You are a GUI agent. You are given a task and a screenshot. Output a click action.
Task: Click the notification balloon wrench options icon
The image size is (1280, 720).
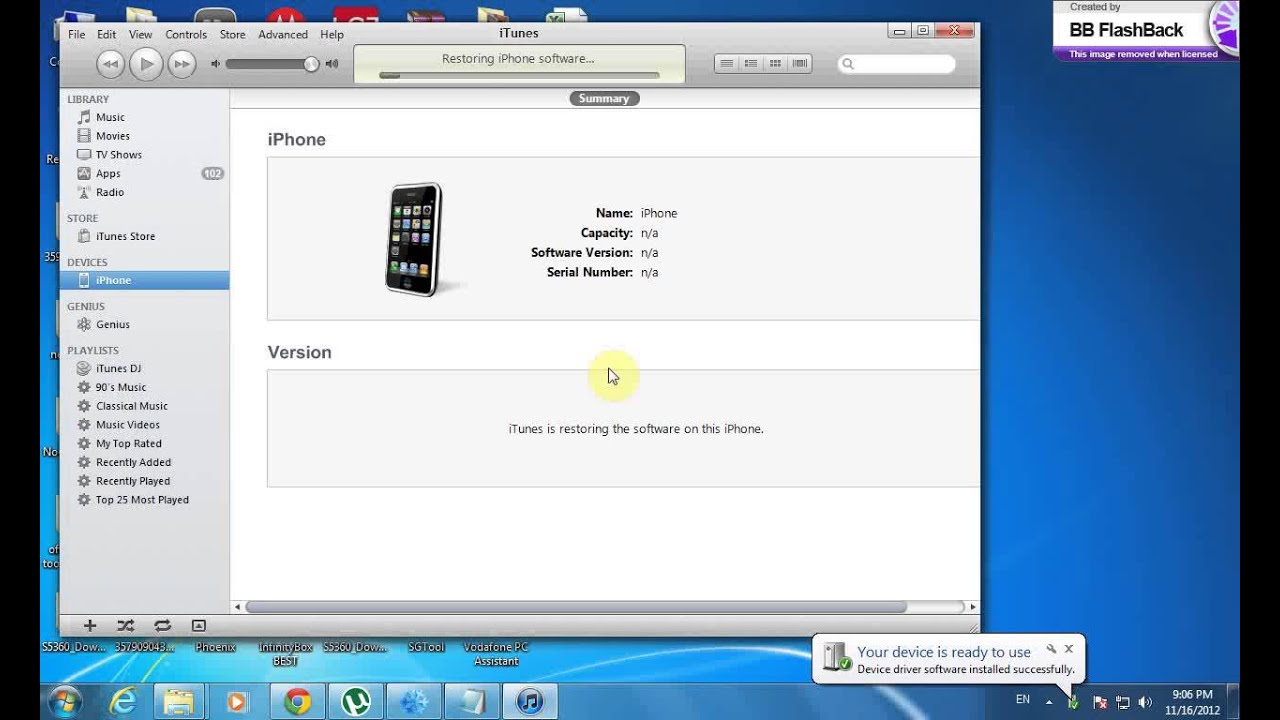[1051, 649]
